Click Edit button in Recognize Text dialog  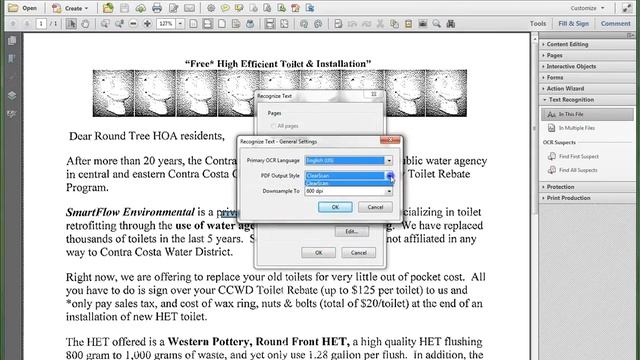351,231
